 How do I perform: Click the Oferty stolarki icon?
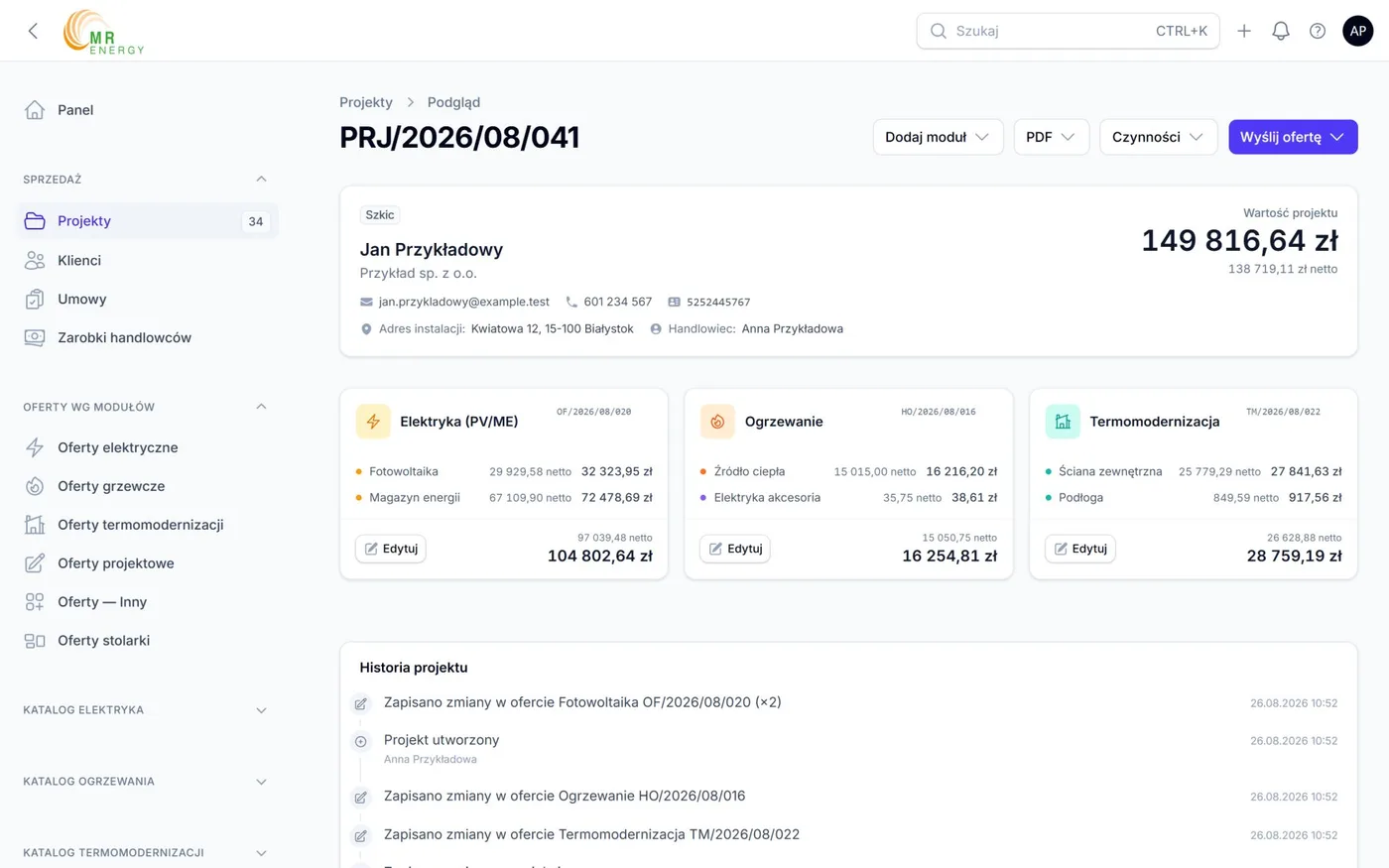point(35,641)
